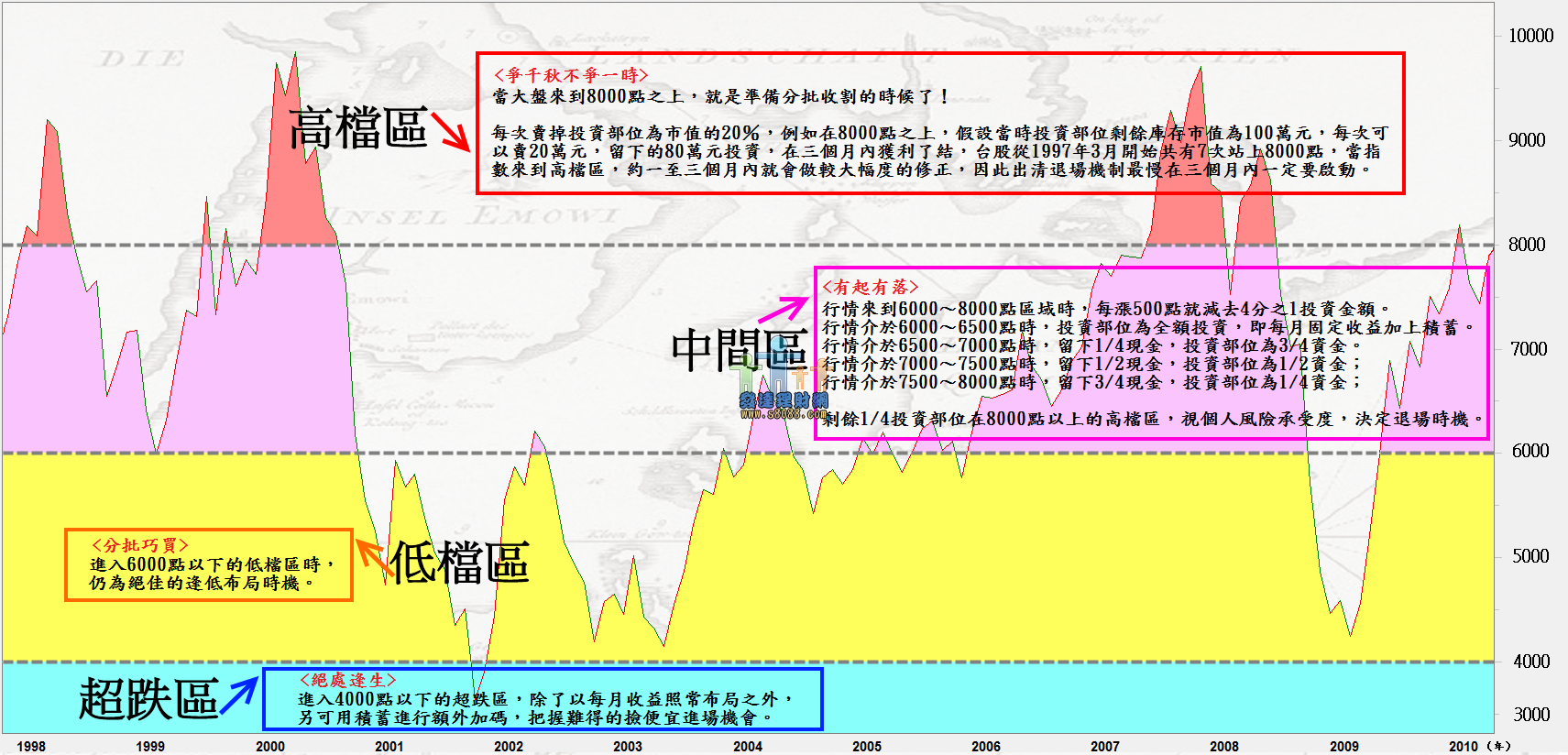Click the <有起有落> heading
The width and height of the screenshot is (1568, 755).
871,287
